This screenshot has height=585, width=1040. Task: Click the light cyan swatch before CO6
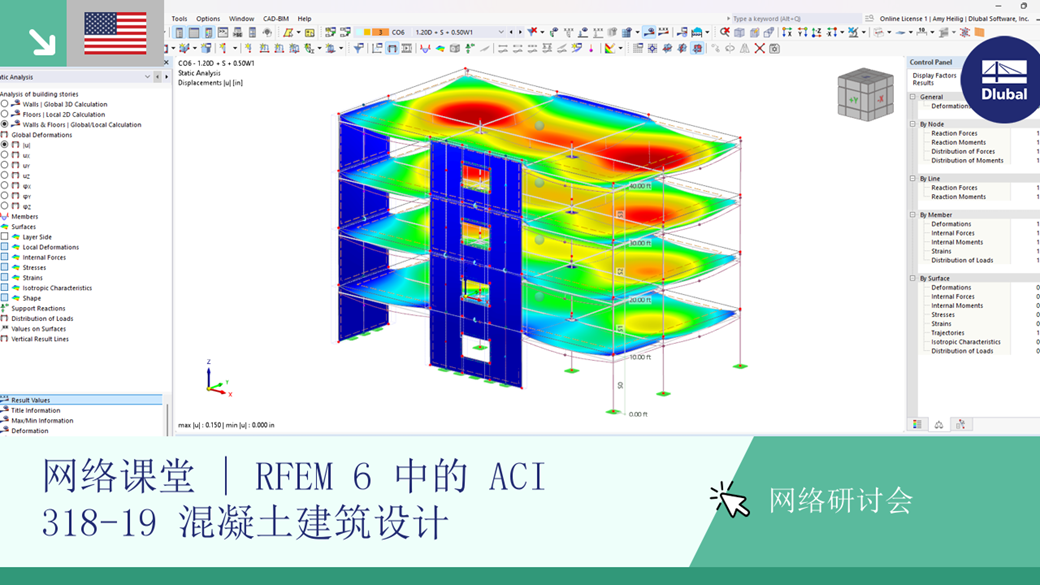click(358, 32)
